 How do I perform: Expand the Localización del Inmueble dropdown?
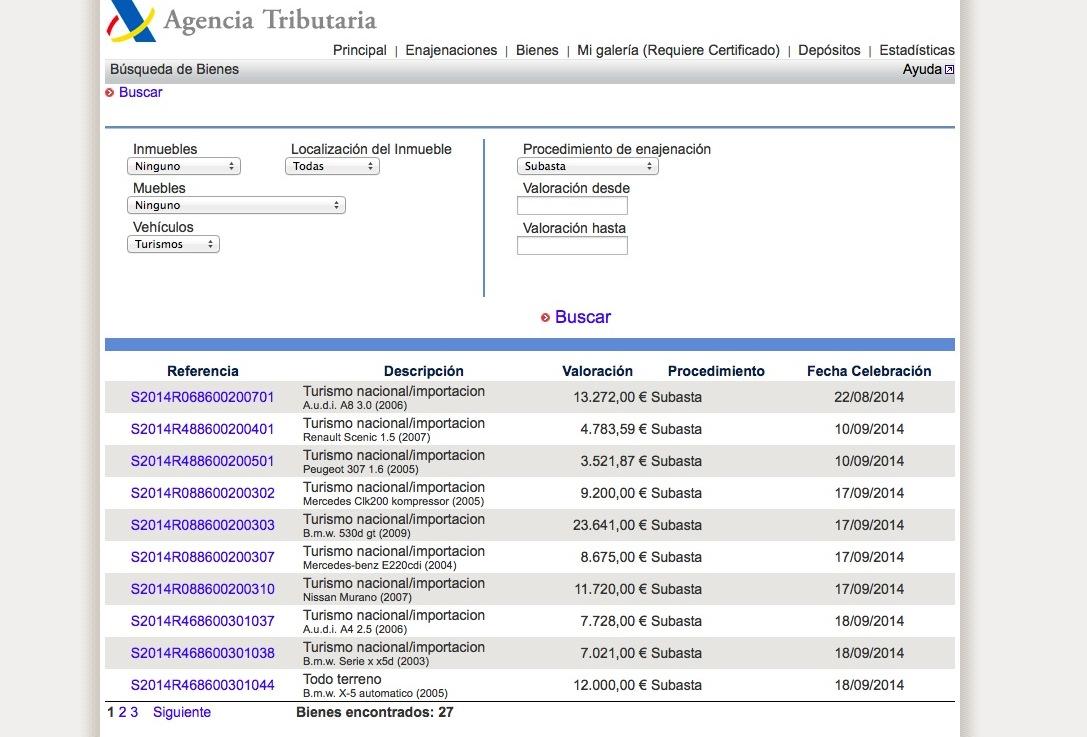332,167
